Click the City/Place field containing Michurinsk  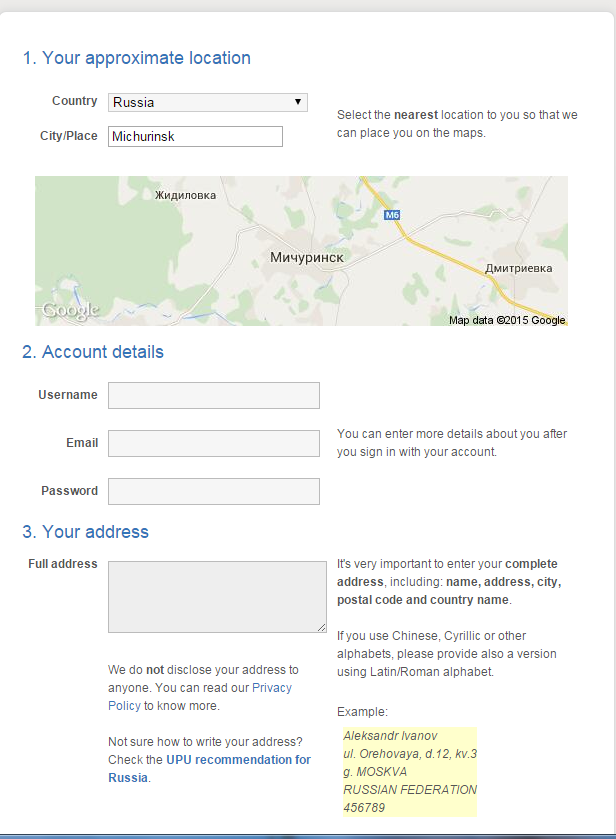(195, 136)
